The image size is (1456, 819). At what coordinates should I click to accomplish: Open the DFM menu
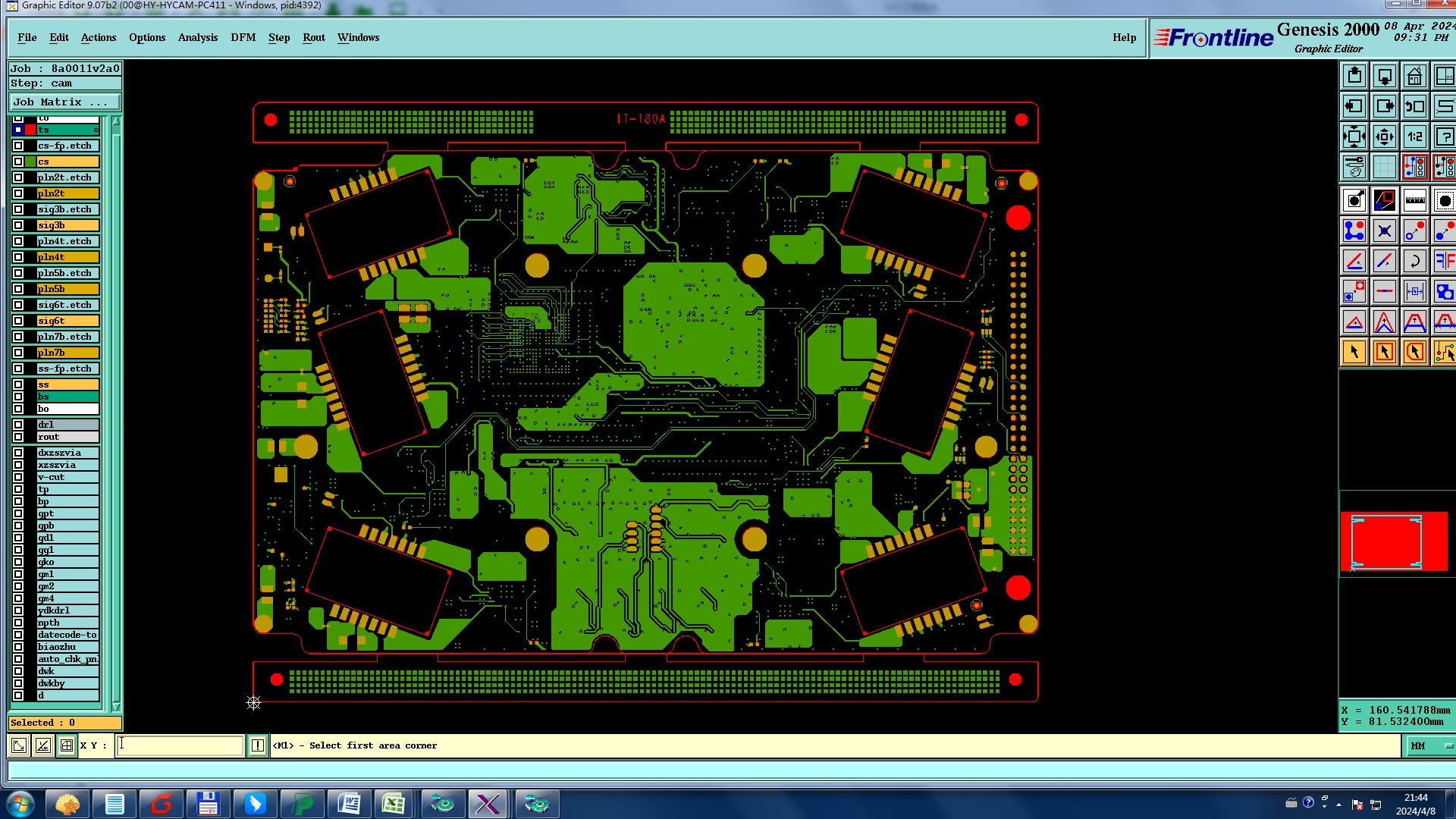click(x=243, y=37)
